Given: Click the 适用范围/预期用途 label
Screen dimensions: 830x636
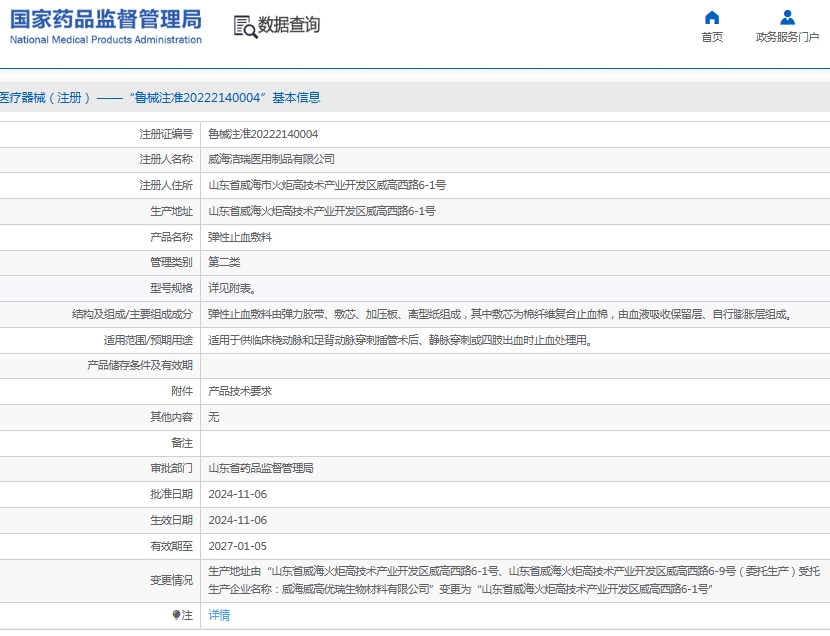Looking at the screenshot, I should (148, 340).
